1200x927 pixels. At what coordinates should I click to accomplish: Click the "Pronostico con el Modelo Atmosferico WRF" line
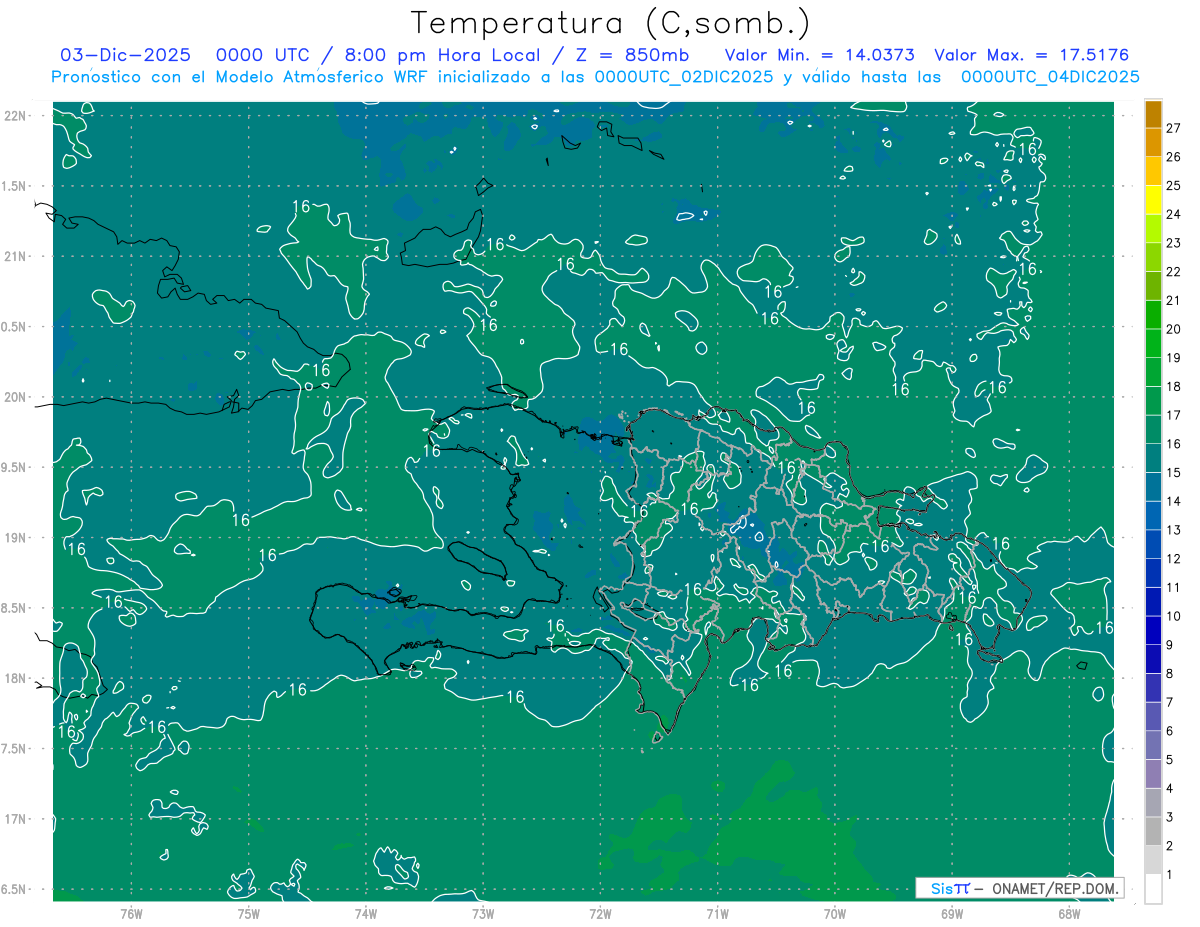point(595,76)
